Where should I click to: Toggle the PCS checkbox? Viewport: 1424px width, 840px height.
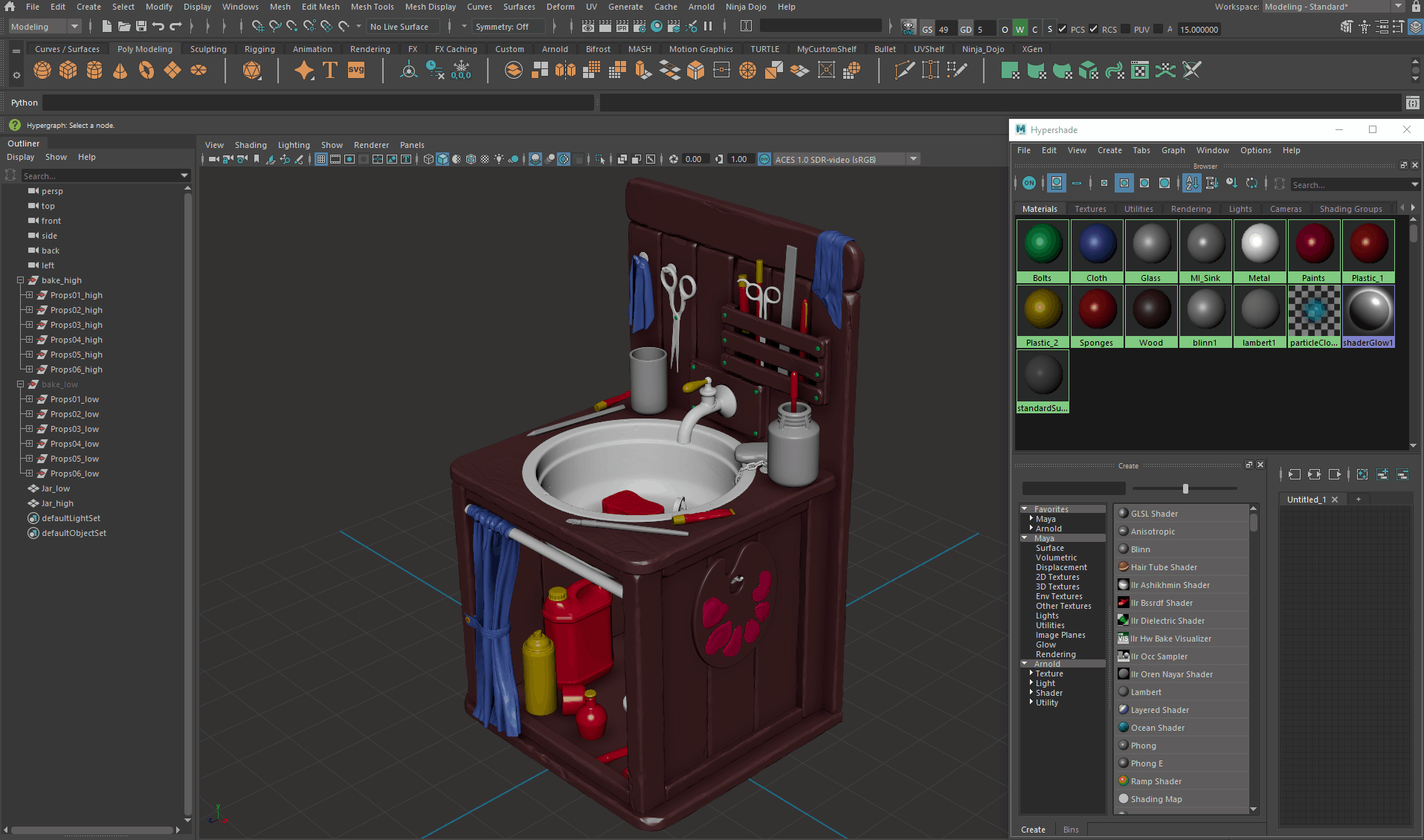point(1062,29)
